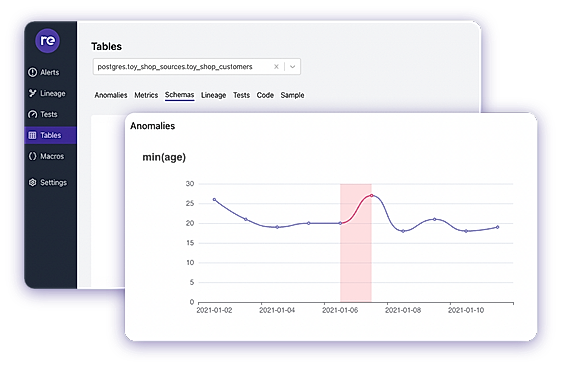Viewport: 561px width, 368px height.
Task: Switch to the Metrics tab
Action: (146, 95)
